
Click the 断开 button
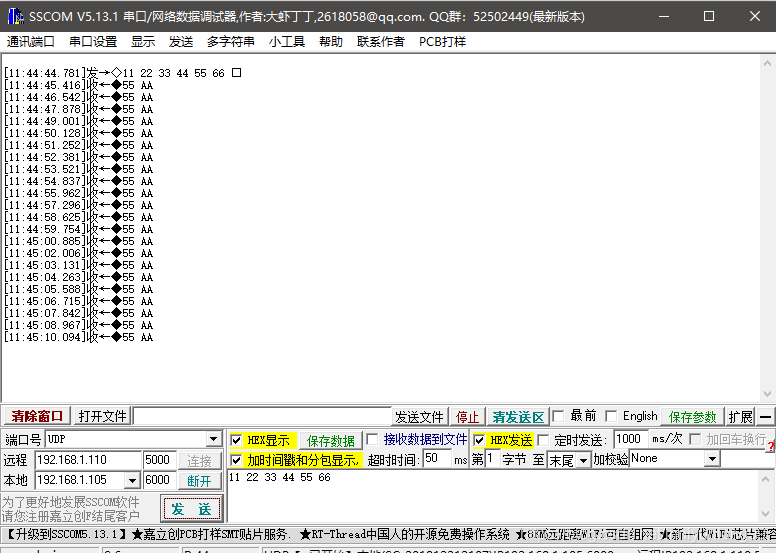[x=199, y=481]
